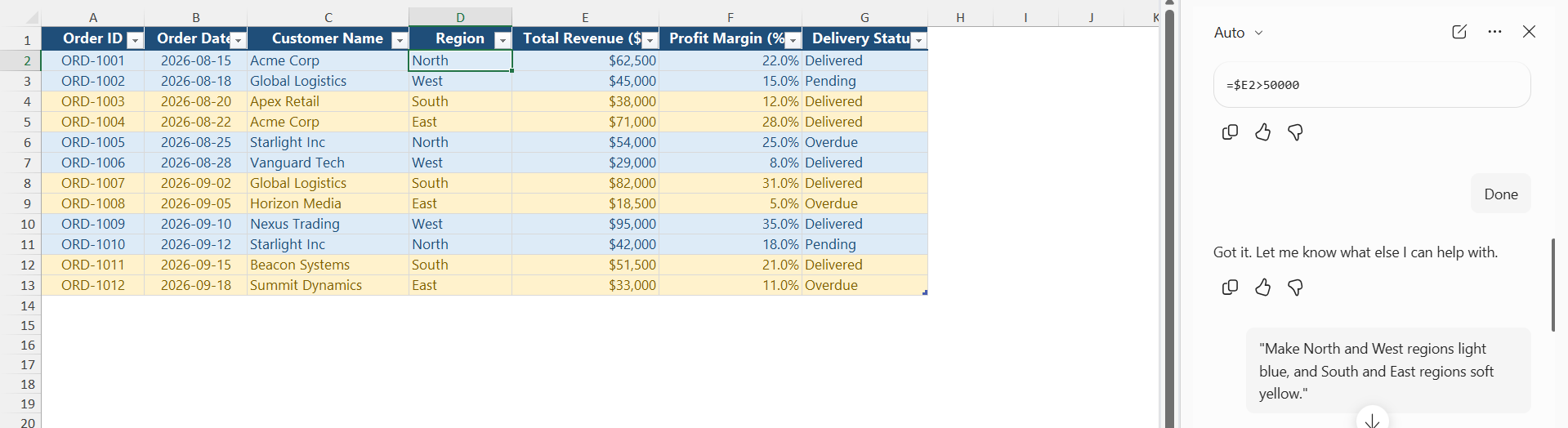Select column A header
This screenshot has width=1568, height=428.
point(93,17)
